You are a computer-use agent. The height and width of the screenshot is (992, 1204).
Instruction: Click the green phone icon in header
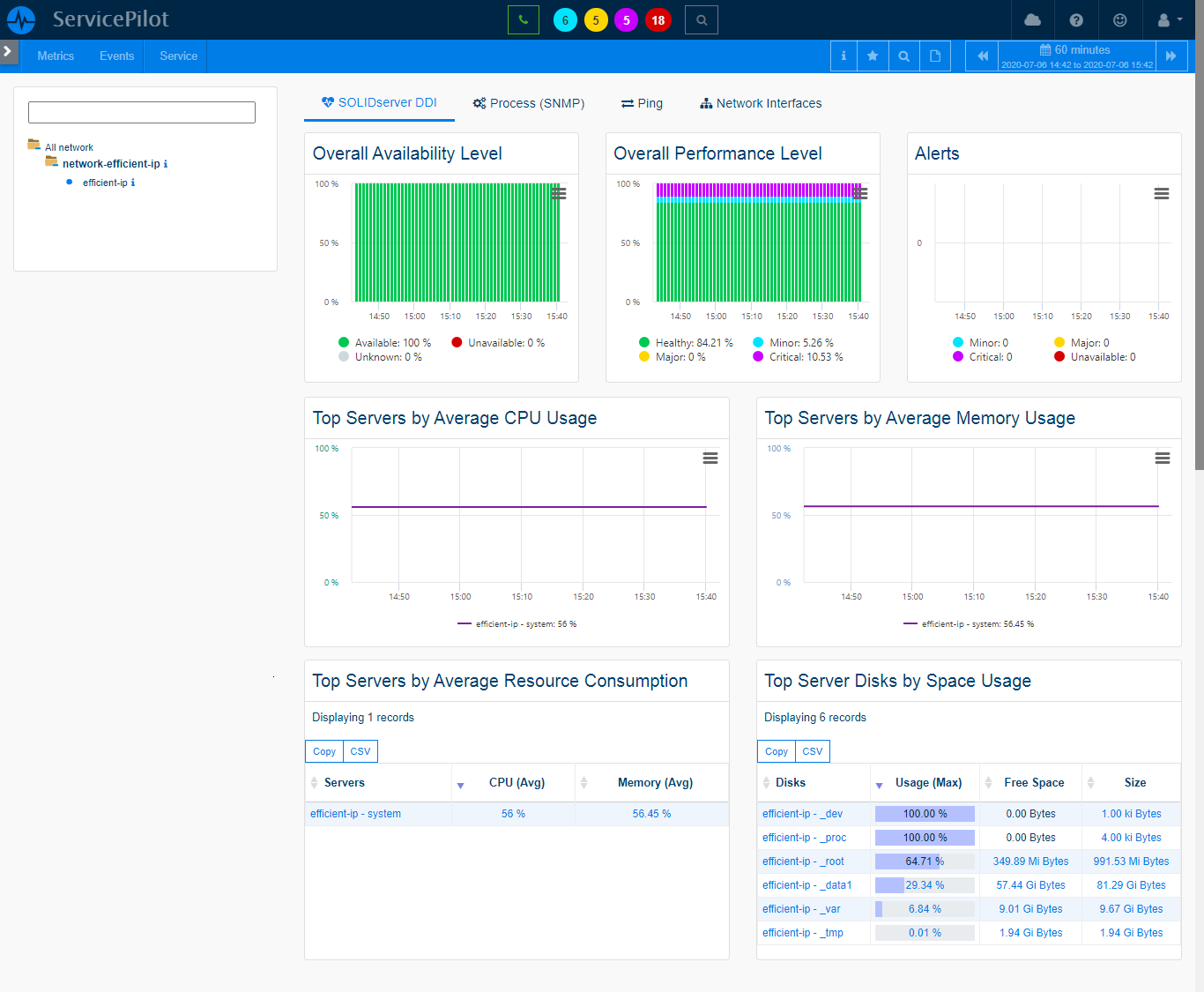[x=524, y=20]
